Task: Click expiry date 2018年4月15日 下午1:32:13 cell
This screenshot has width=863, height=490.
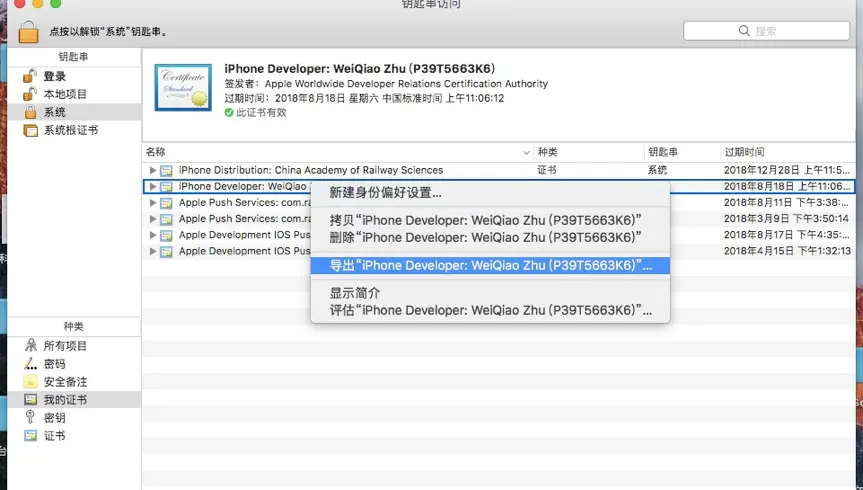Action: coord(787,251)
